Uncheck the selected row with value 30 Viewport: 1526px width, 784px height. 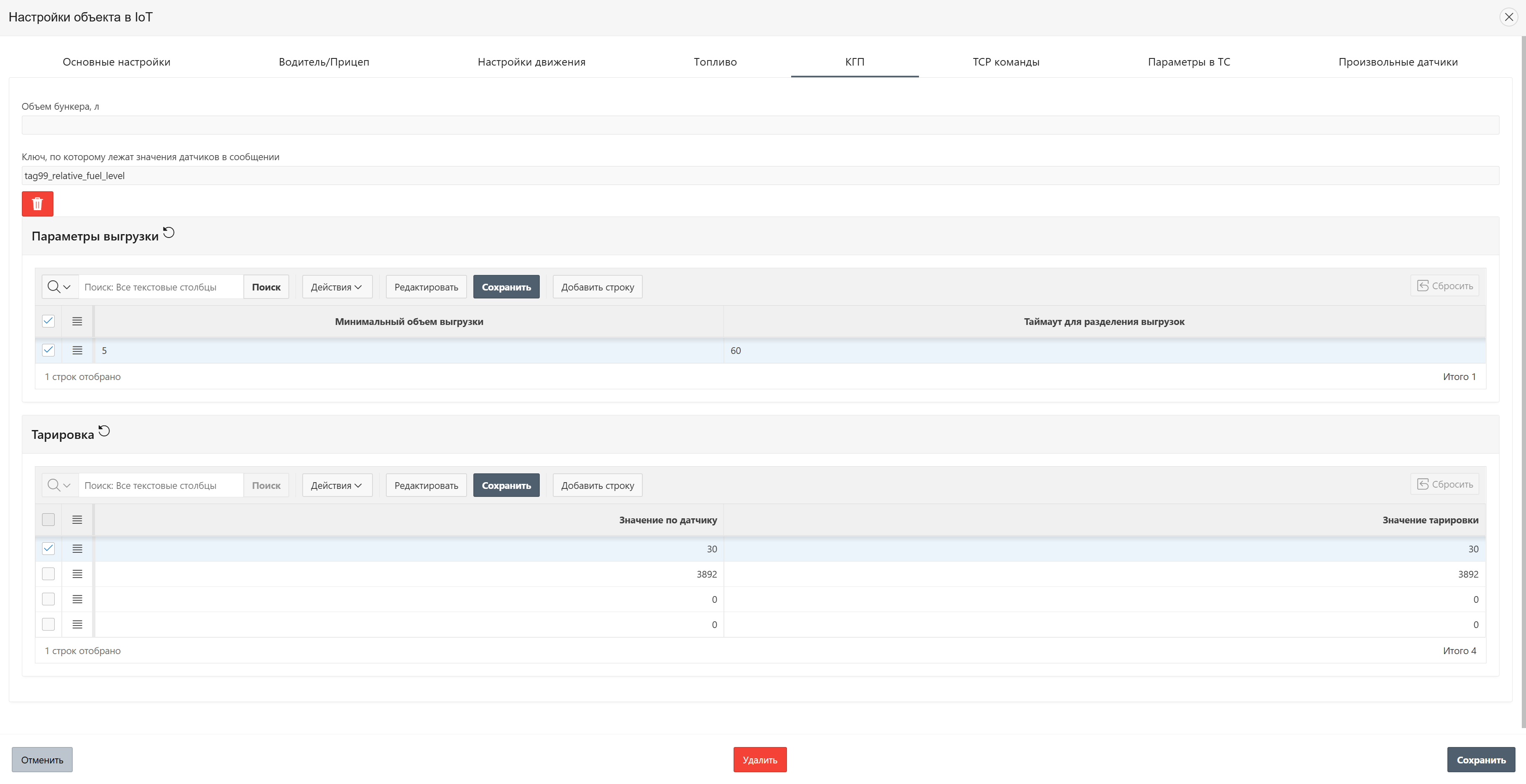coord(49,549)
